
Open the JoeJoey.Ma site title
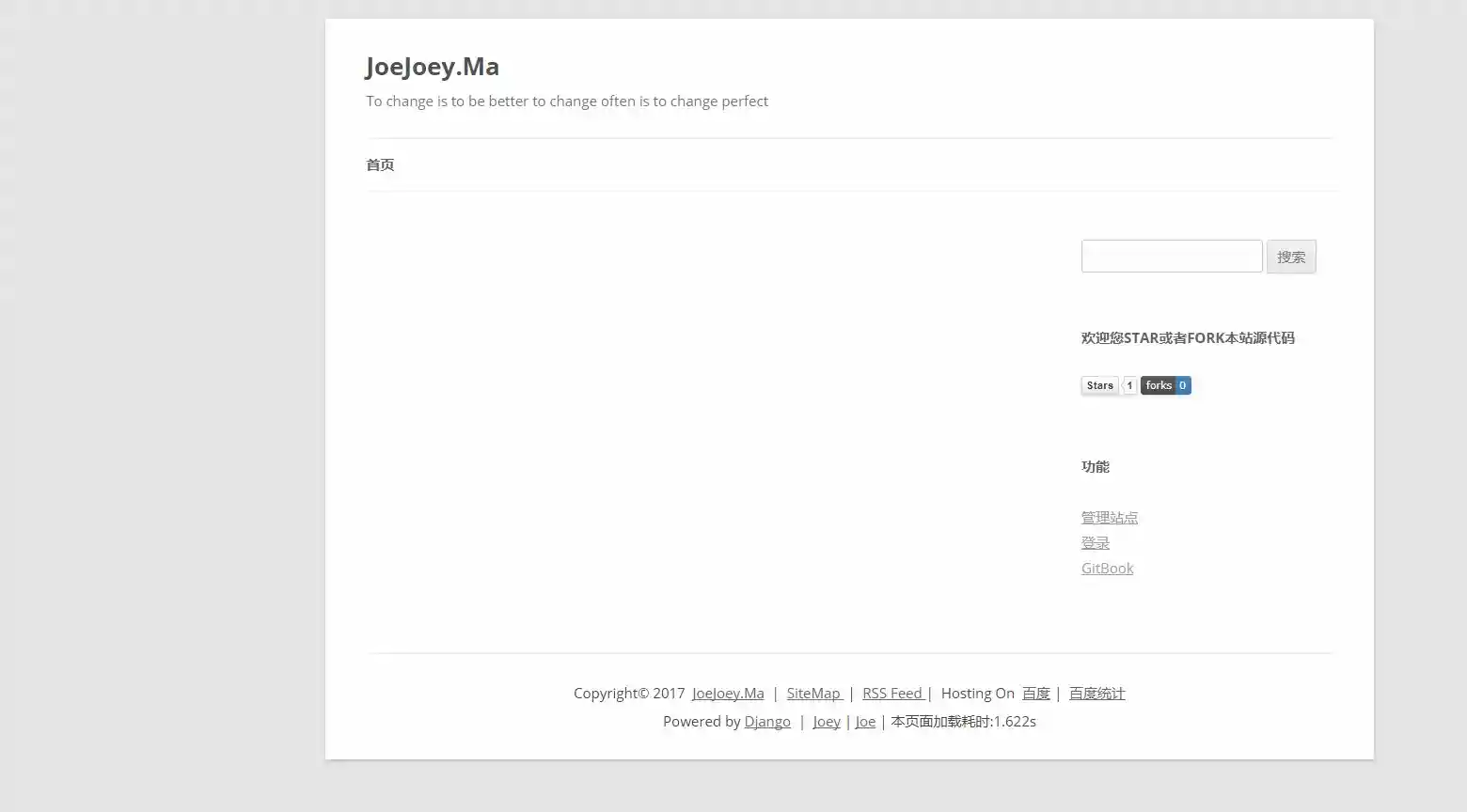(x=433, y=67)
